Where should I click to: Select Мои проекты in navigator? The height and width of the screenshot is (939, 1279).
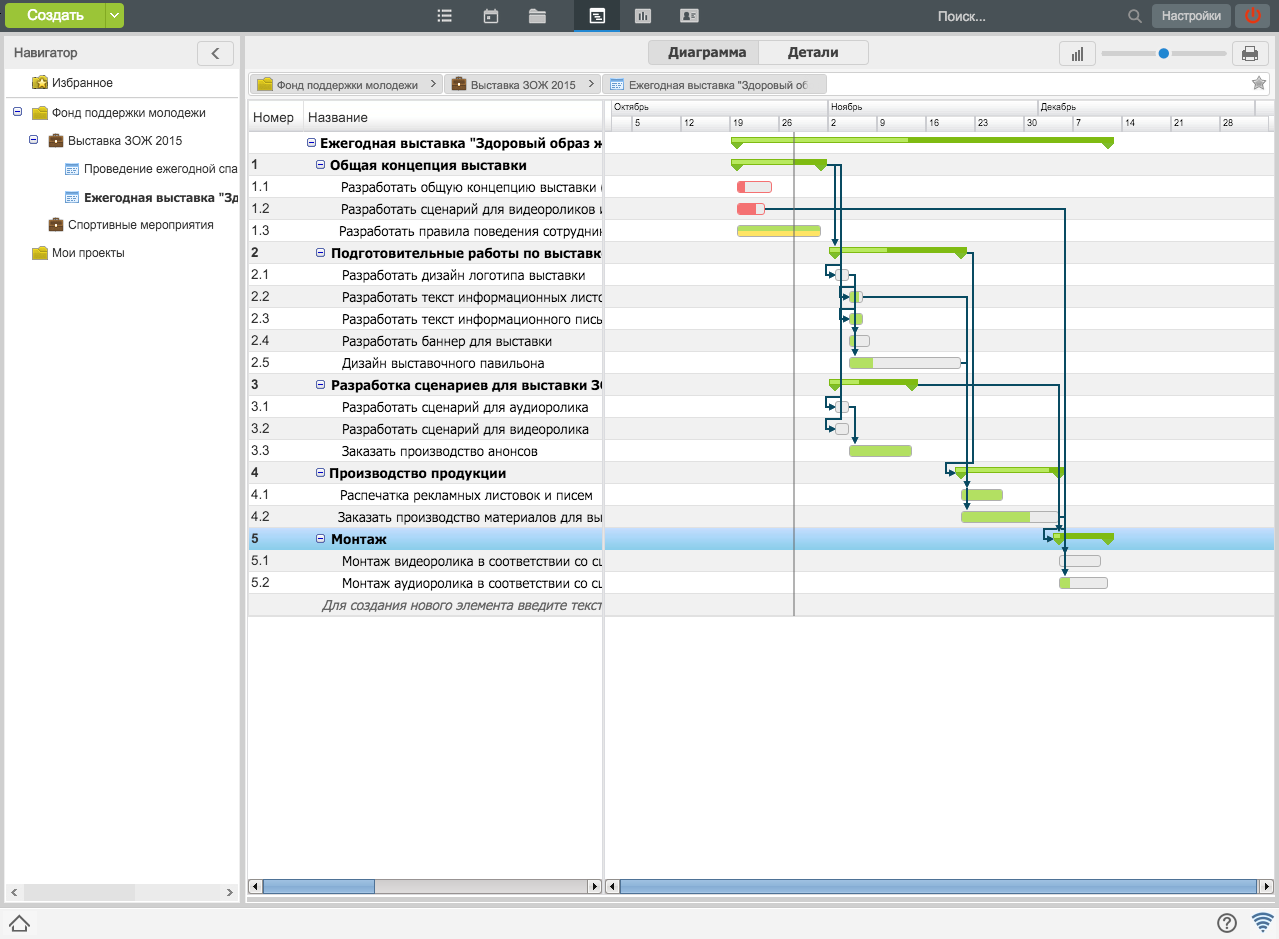tap(88, 253)
